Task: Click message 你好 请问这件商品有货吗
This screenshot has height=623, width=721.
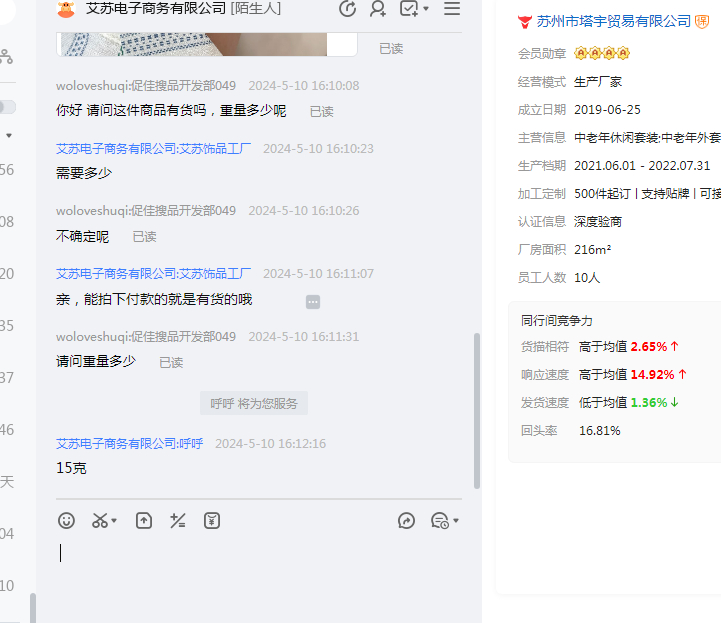Action: (171, 110)
